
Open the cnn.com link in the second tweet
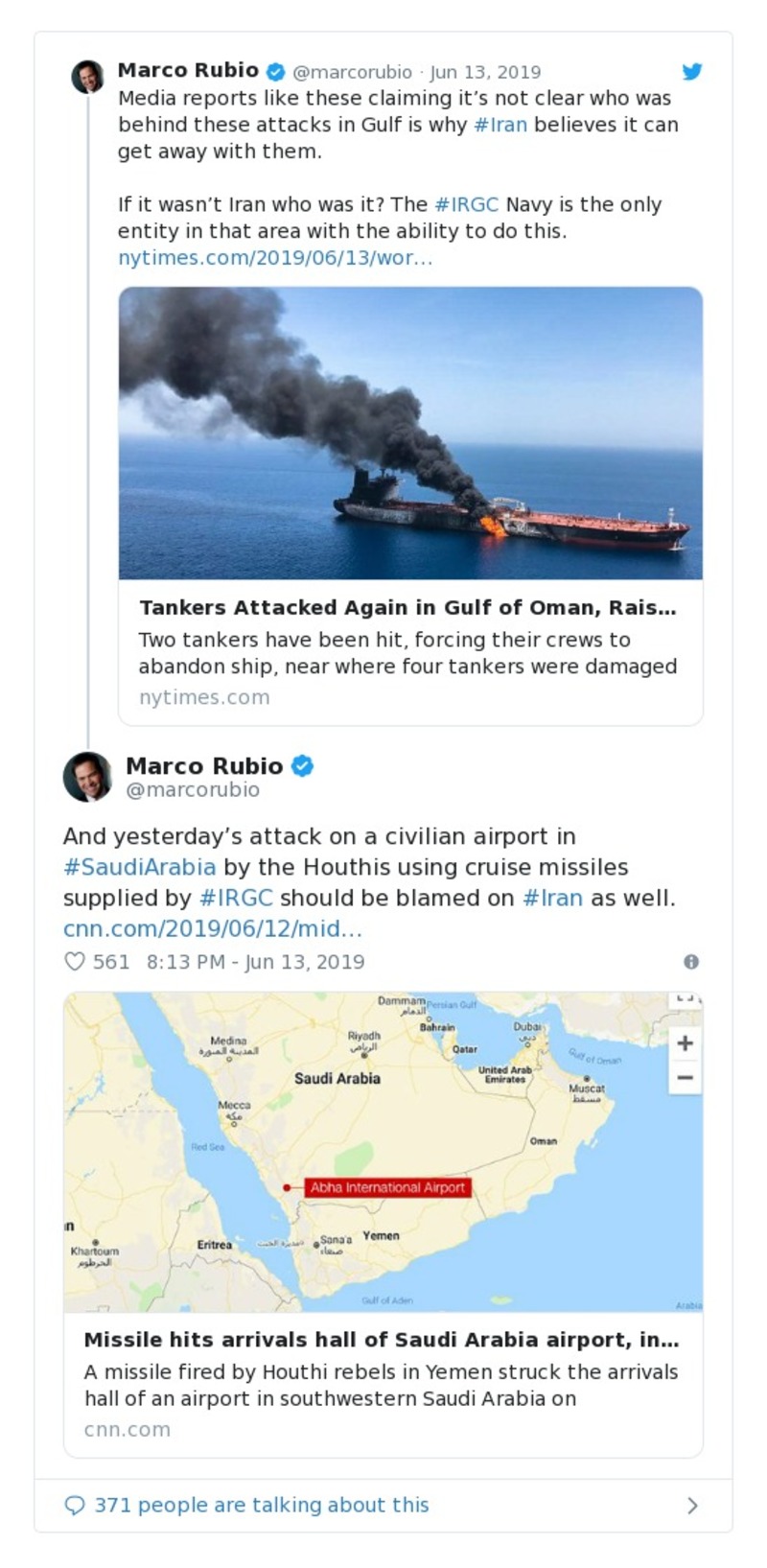pyautogui.click(x=212, y=929)
